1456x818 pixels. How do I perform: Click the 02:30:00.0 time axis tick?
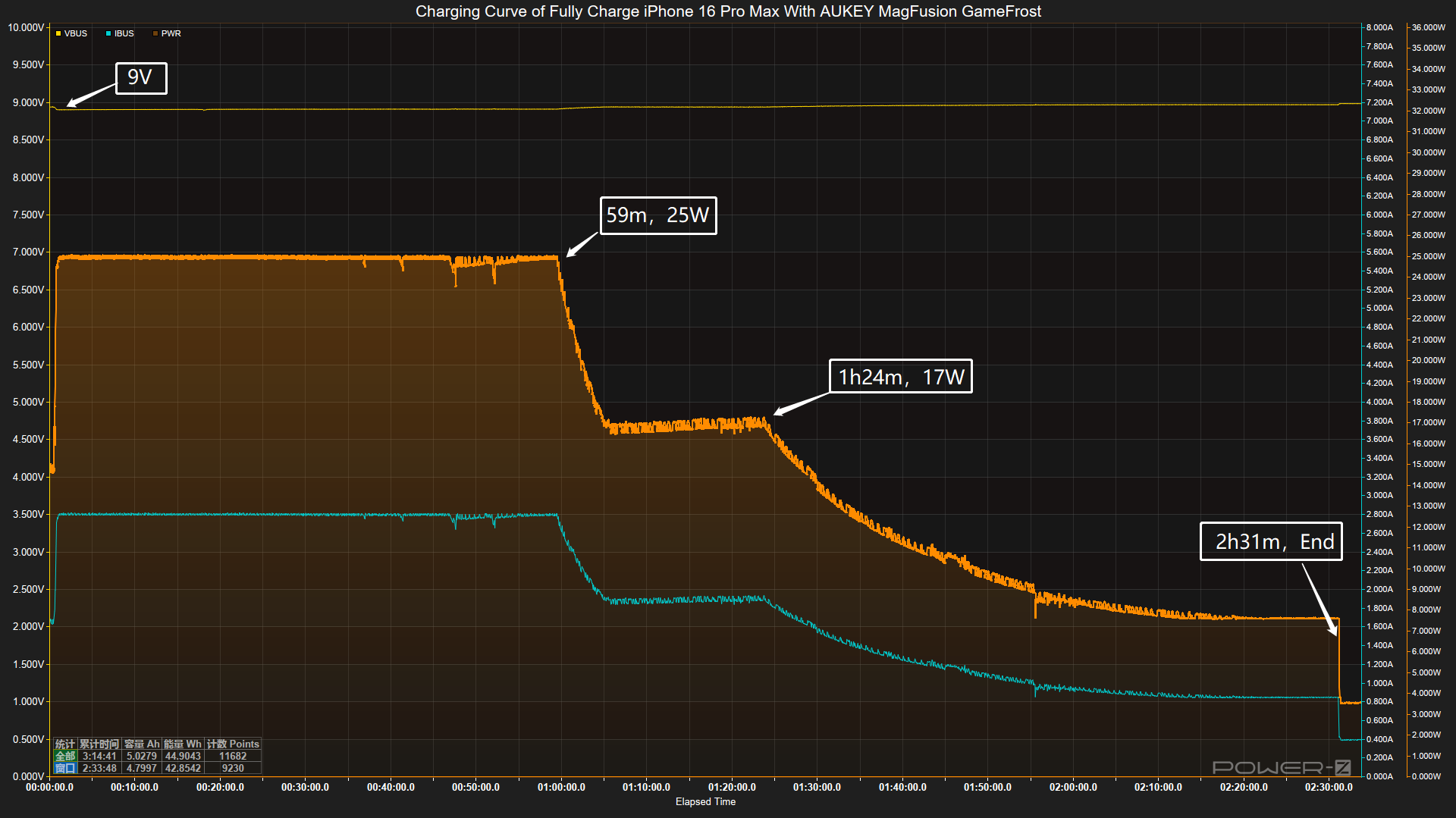point(1329,788)
